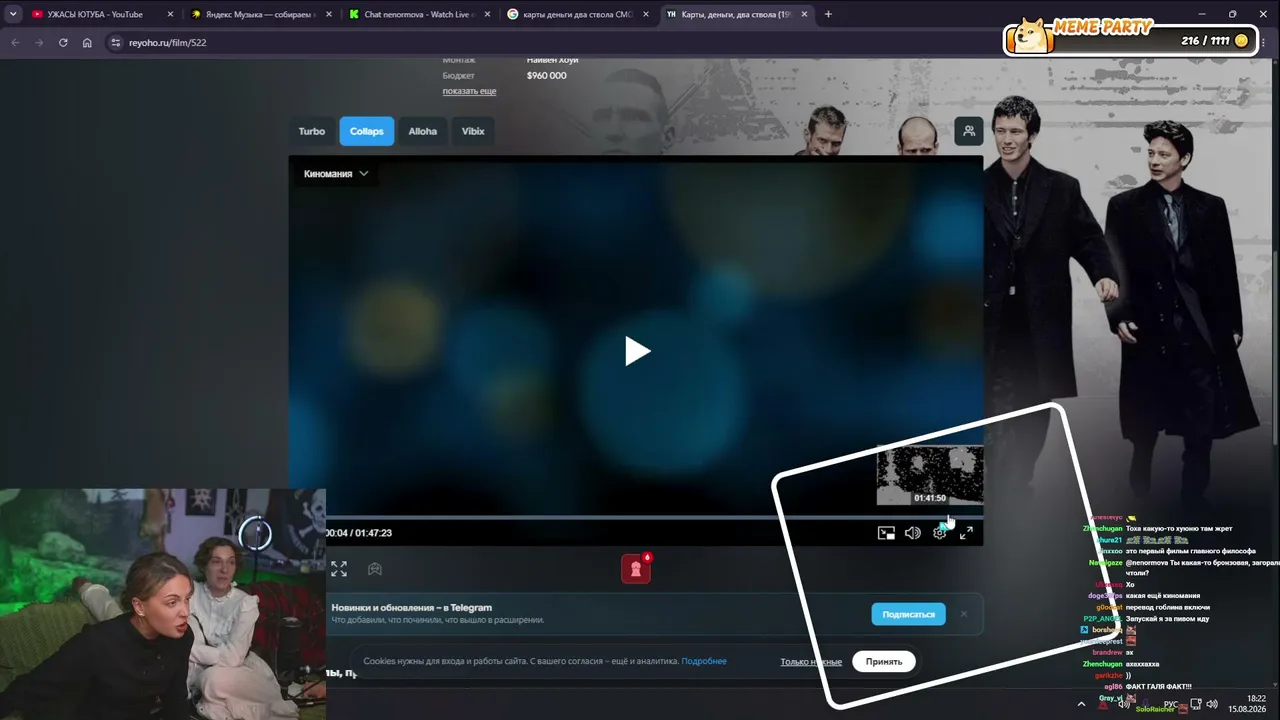The height and width of the screenshot is (720, 1280).
Task: Open the tab search dropdown arrow
Action: (13, 14)
